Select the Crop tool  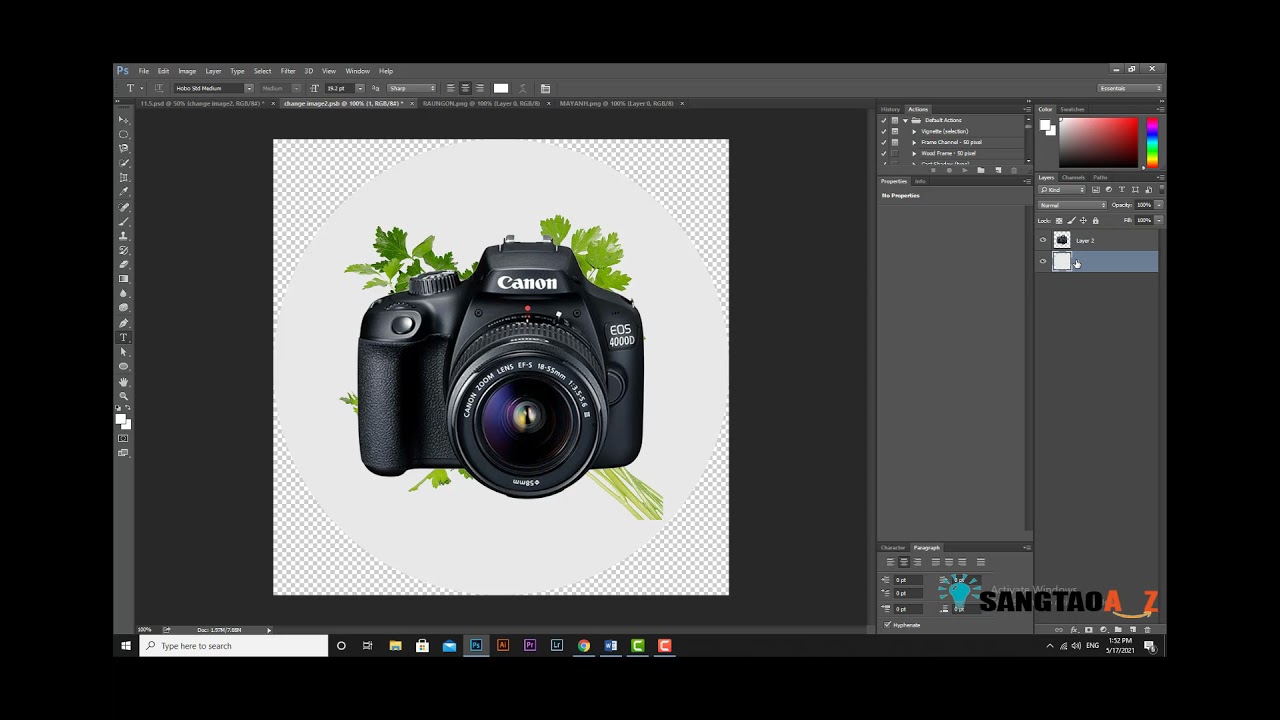[124, 177]
